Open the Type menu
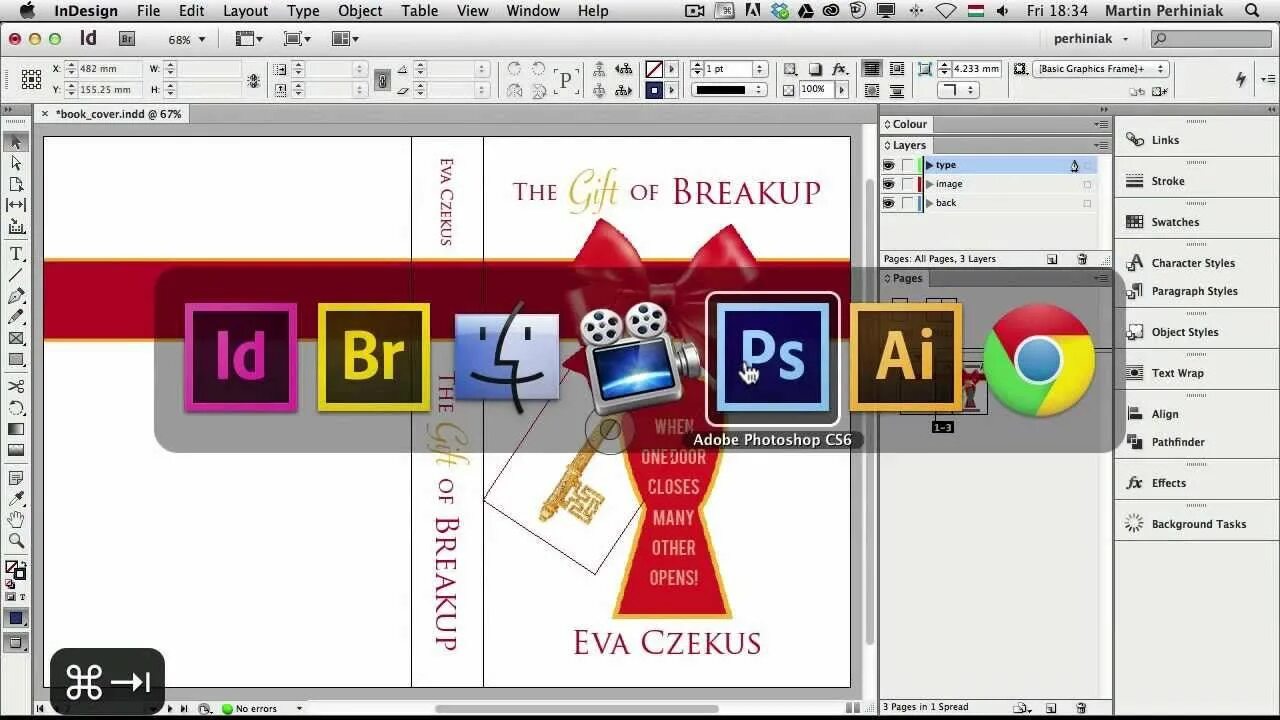 click(x=303, y=11)
